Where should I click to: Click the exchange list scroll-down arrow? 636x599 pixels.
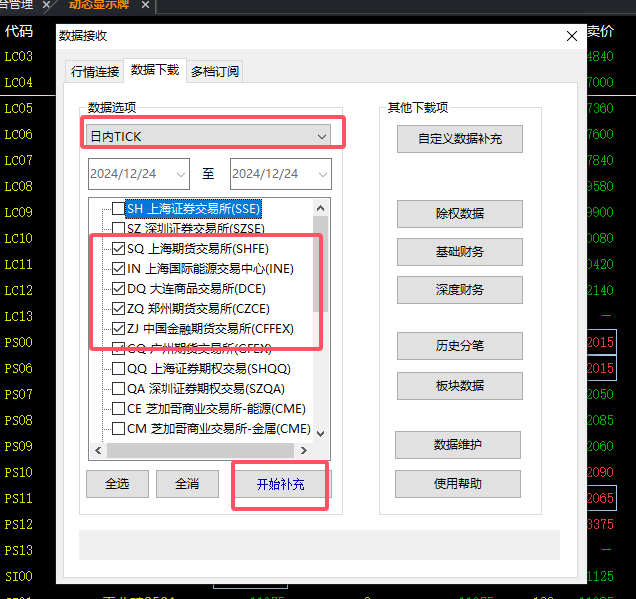coord(320,434)
